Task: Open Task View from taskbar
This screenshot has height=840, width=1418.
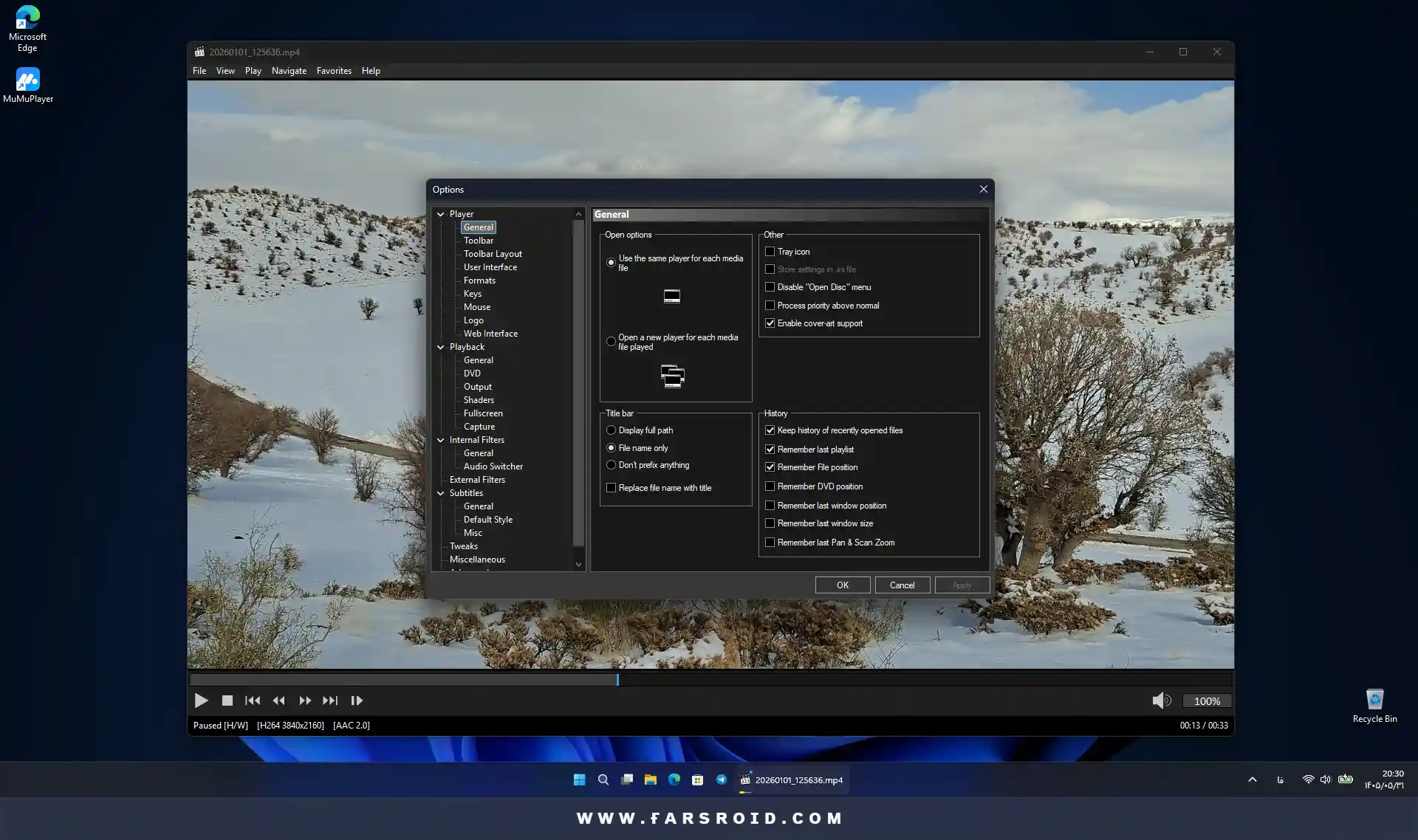Action: [627, 779]
